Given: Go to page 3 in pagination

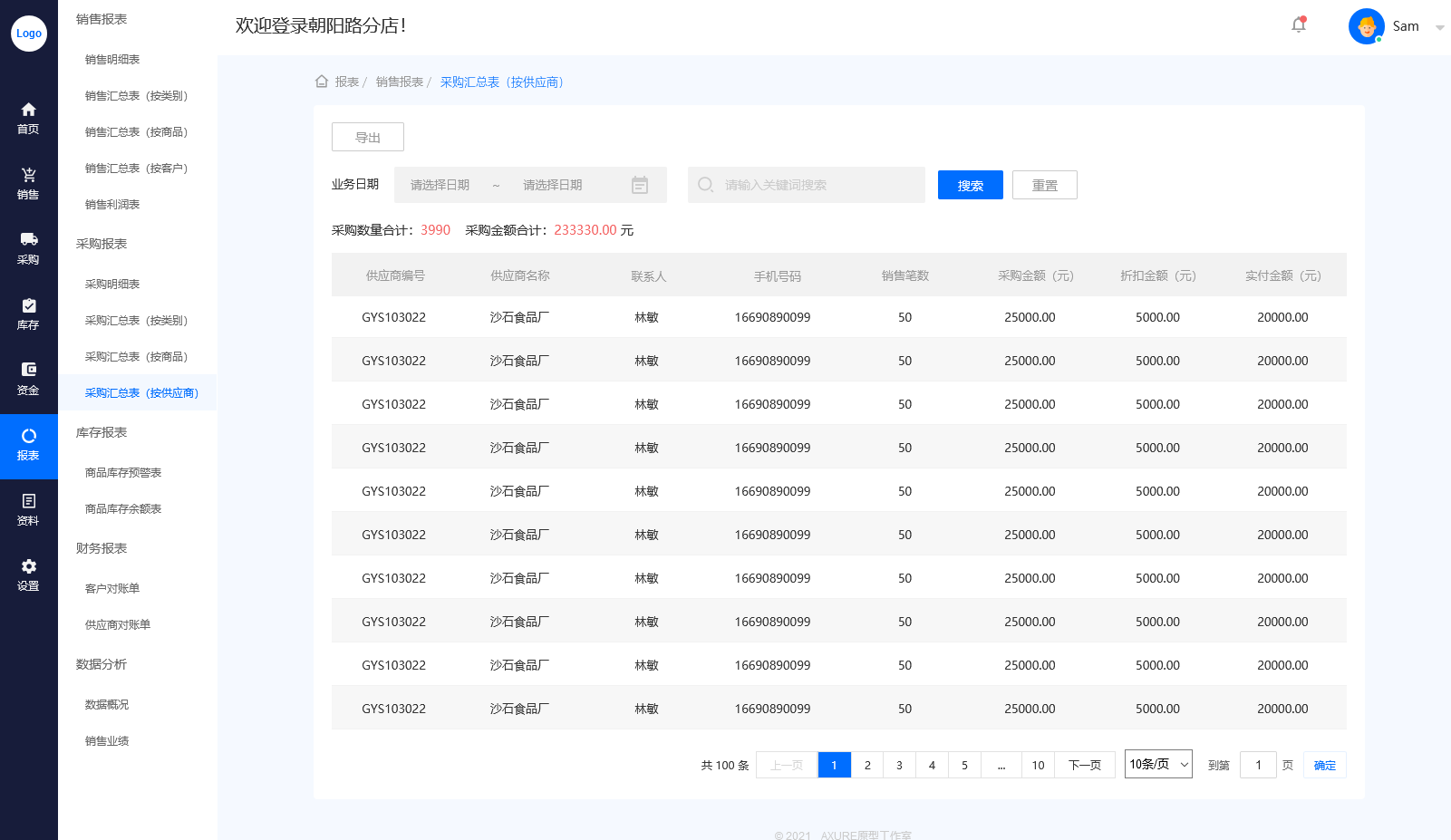Looking at the screenshot, I should point(899,765).
